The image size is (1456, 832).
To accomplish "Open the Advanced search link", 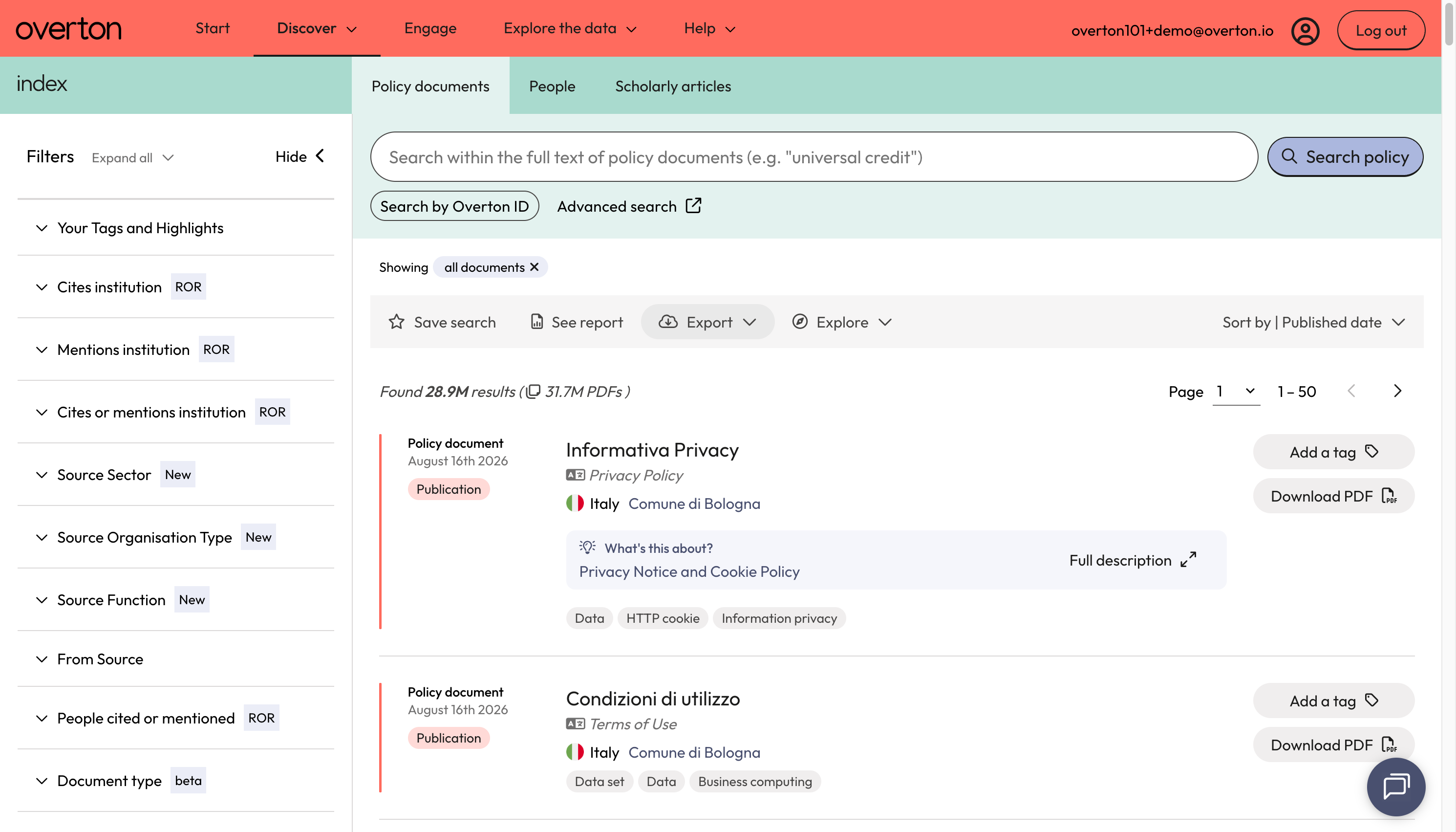I will (x=629, y=206).
